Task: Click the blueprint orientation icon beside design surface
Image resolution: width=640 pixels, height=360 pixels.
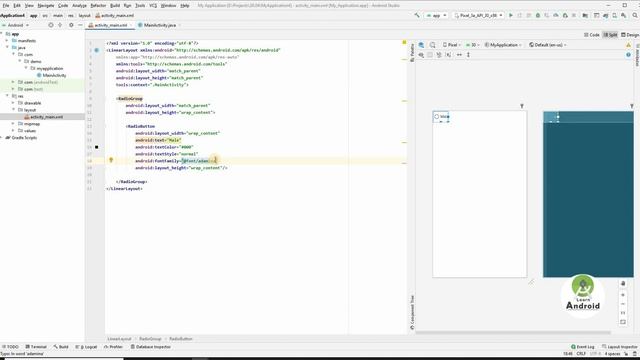Action: [x=433, y=45]
